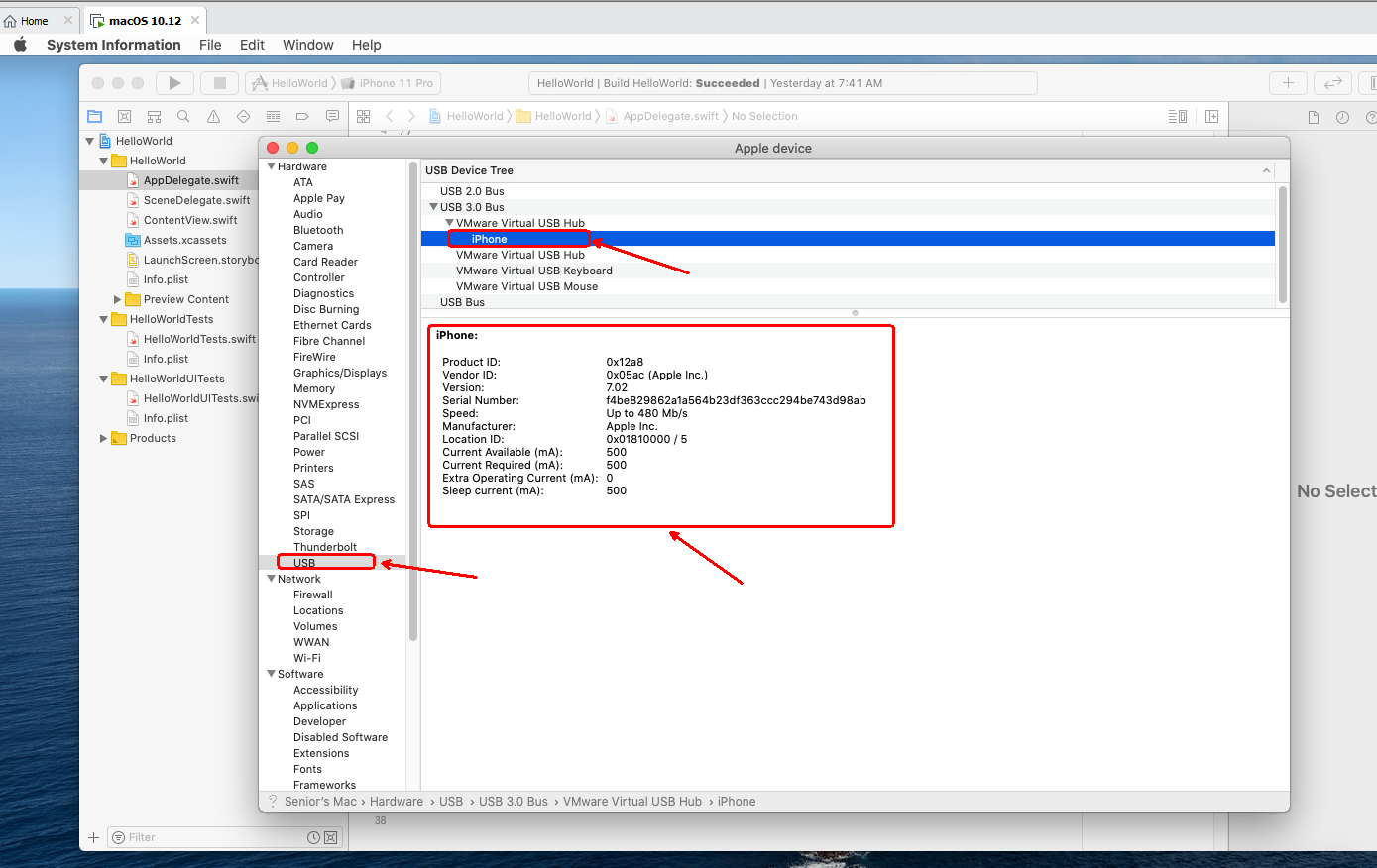Click the code review arrows button in Xcode
The height and width of the screenshot is (868, 1377).
click(x=1333, y=83)
